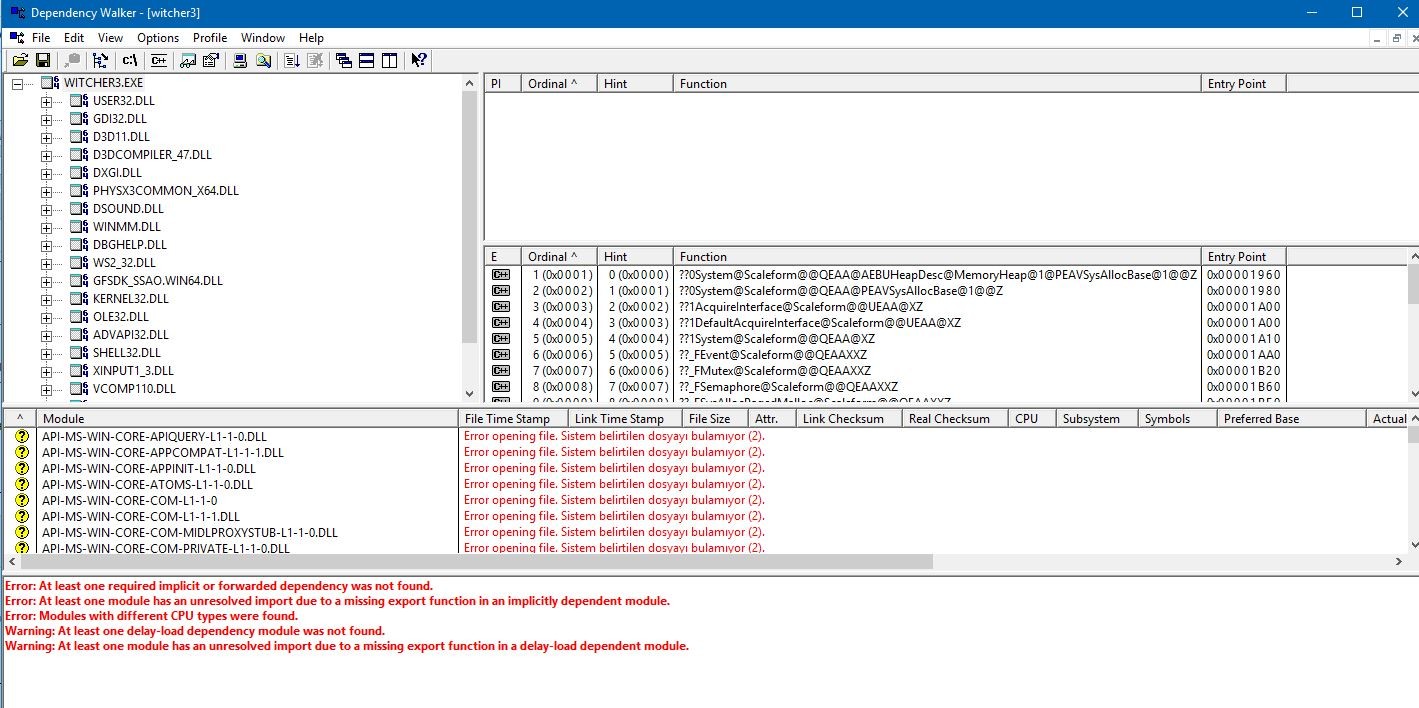
Task: Click the warning icon for API-MS-WIN-CORE-ATOMS-L1-1-0.DLL
Action: 22,485
